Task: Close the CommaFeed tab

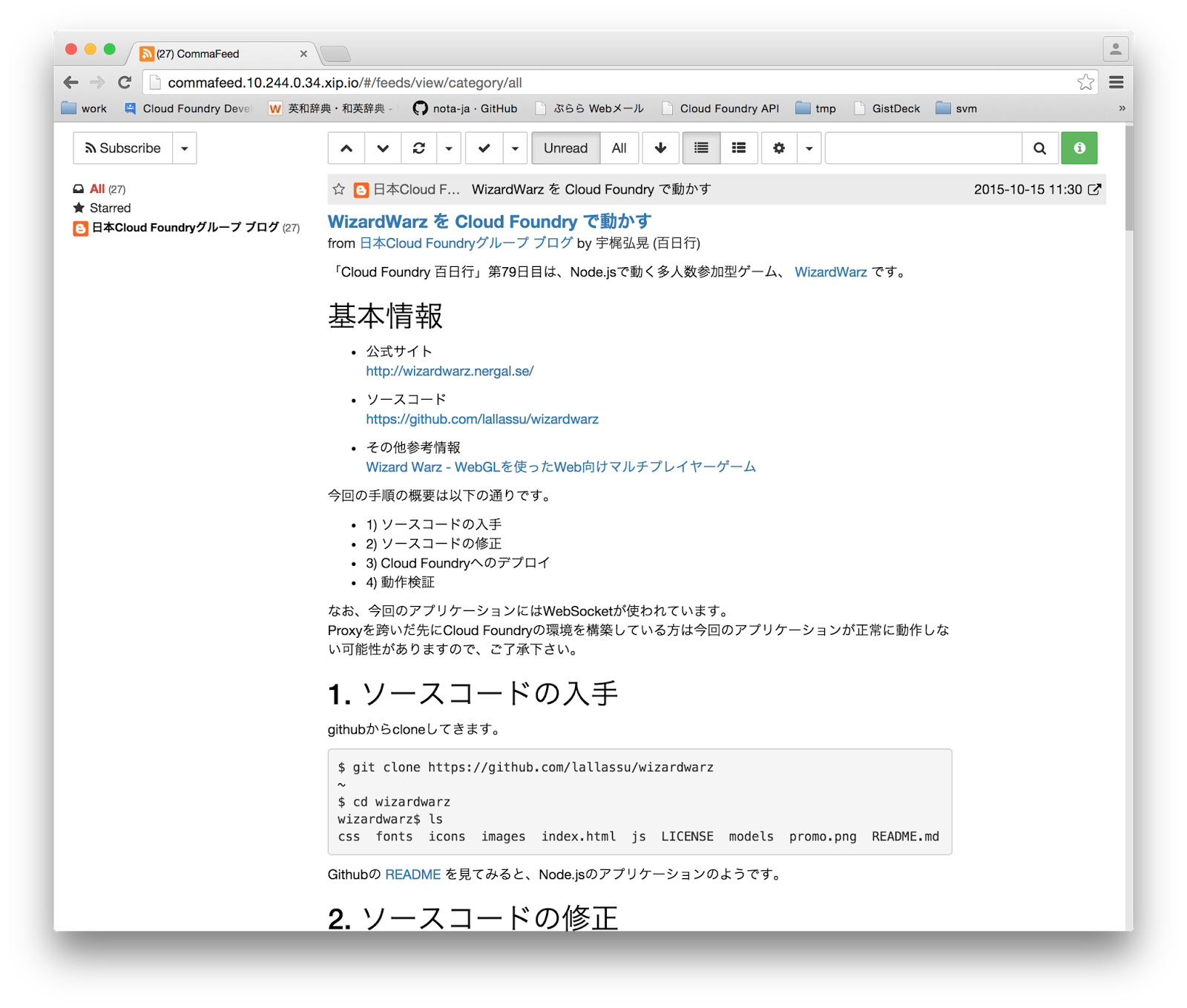Action: [303, 53]
